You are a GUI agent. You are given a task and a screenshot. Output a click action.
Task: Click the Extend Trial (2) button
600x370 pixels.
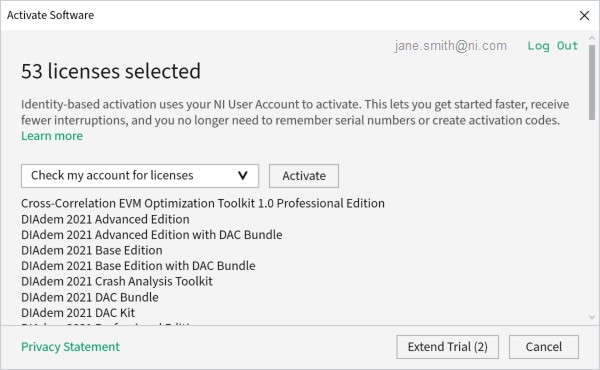447,347
